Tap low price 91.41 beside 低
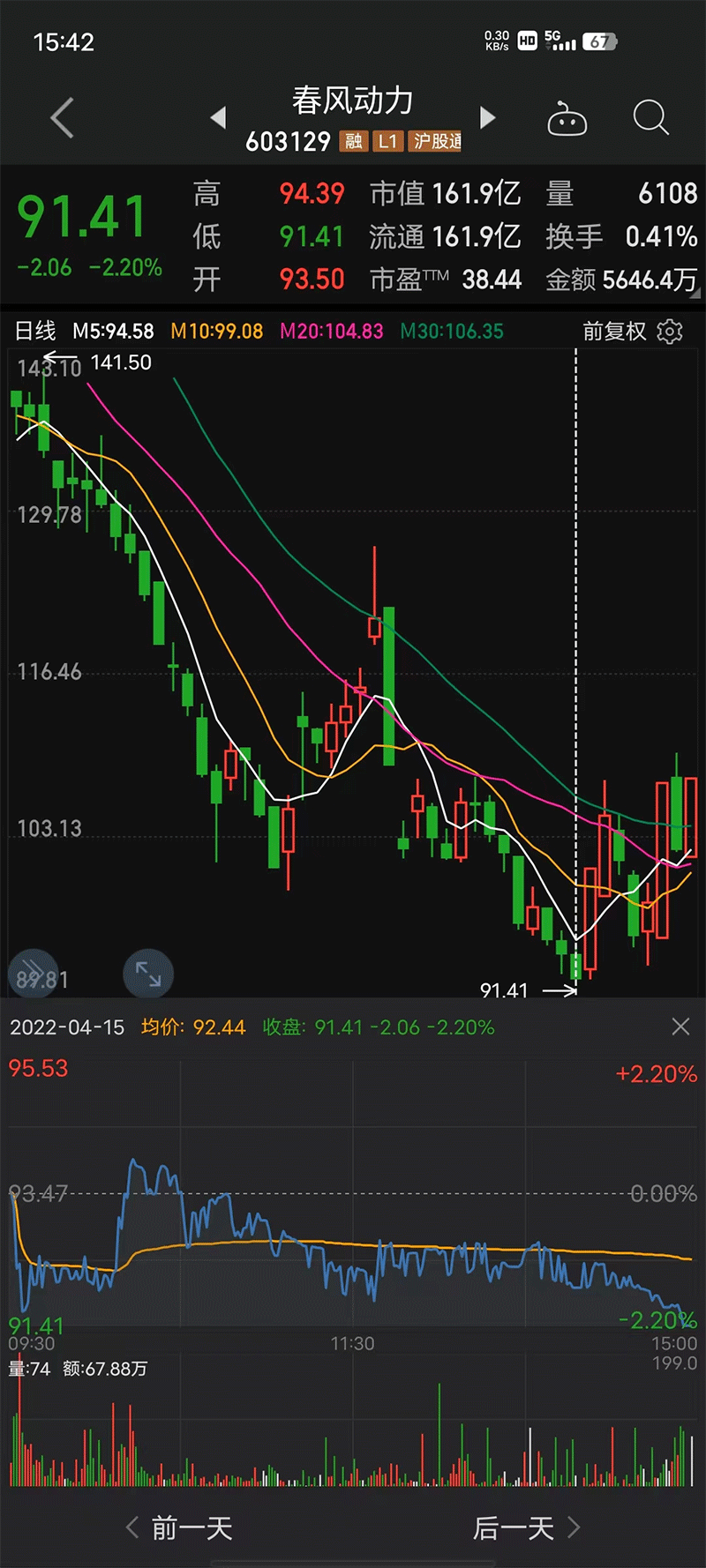 click(312, 236)
